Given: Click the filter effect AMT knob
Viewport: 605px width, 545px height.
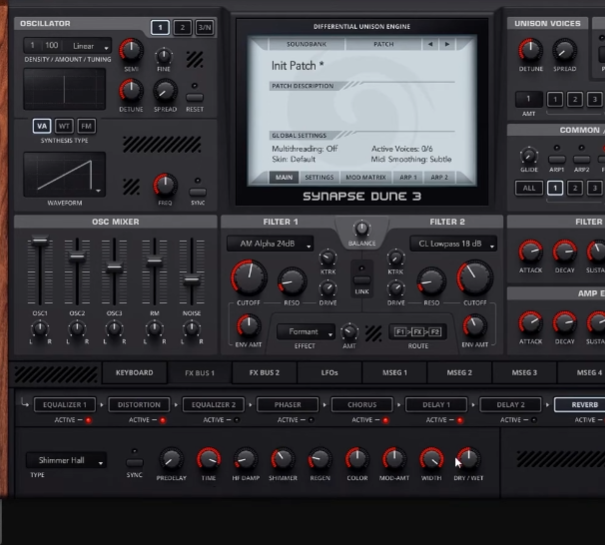Looking at the screenshot, I should pos(349,332).
